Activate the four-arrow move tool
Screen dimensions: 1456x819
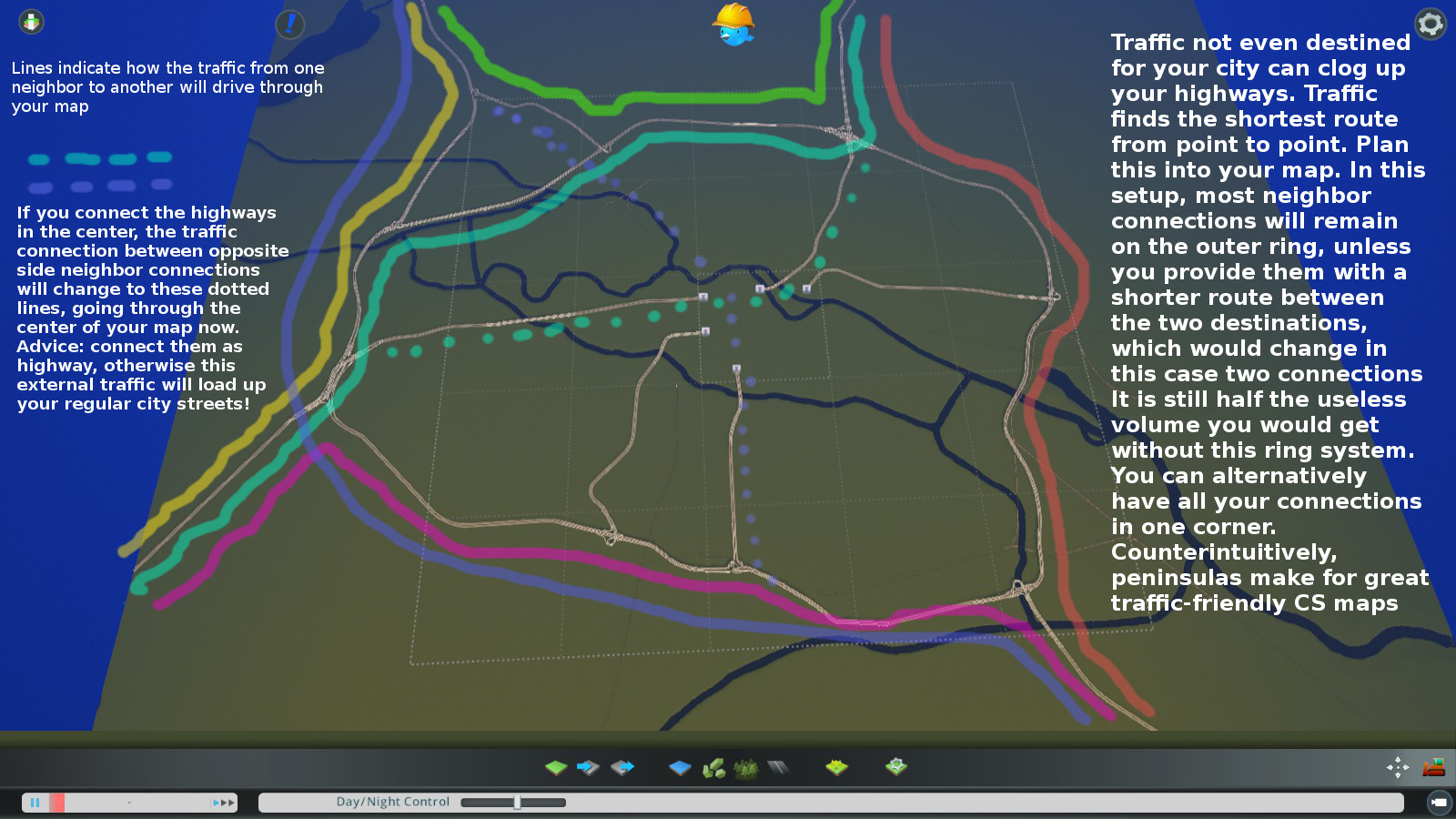(1398, 767)
